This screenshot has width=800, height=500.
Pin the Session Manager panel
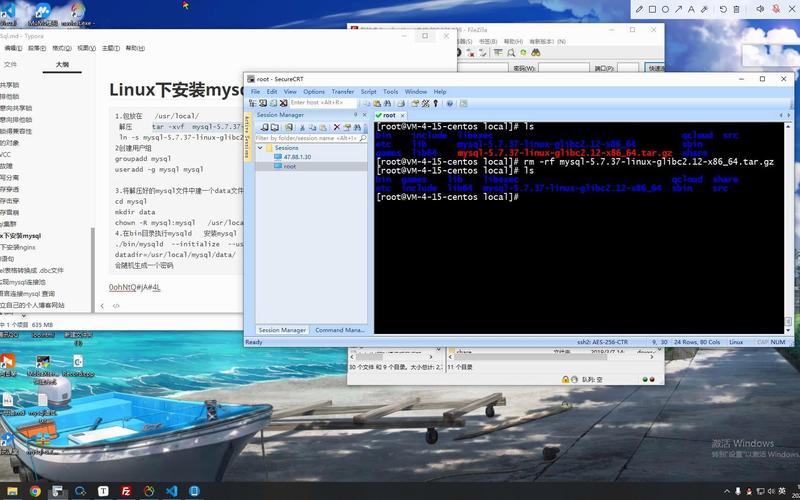click(x=356, y=115)
